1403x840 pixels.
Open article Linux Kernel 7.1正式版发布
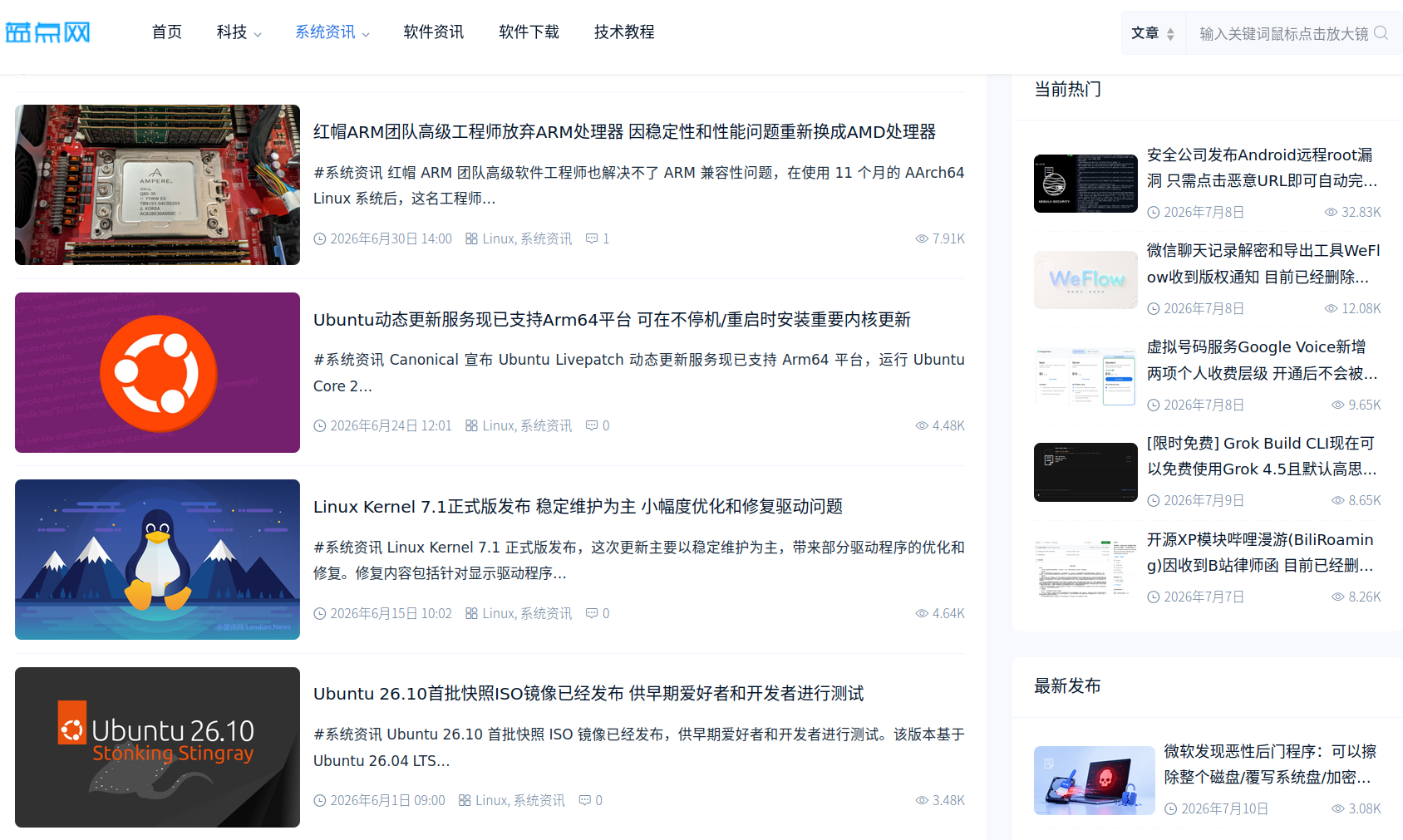(x=578, y=506)
